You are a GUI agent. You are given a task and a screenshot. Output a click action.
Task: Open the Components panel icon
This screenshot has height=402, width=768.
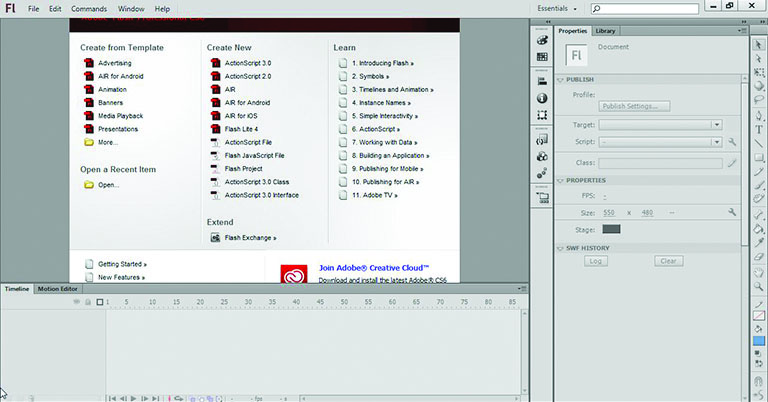tap(542, 157)
